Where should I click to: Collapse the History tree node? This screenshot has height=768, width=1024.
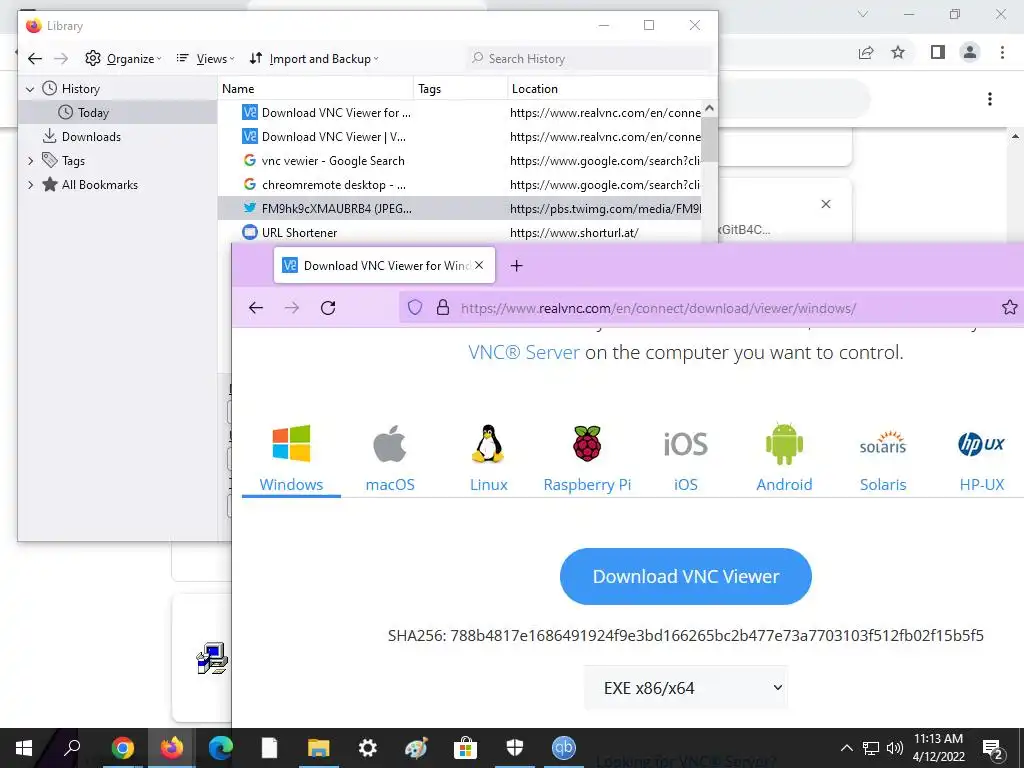(30, 89)
